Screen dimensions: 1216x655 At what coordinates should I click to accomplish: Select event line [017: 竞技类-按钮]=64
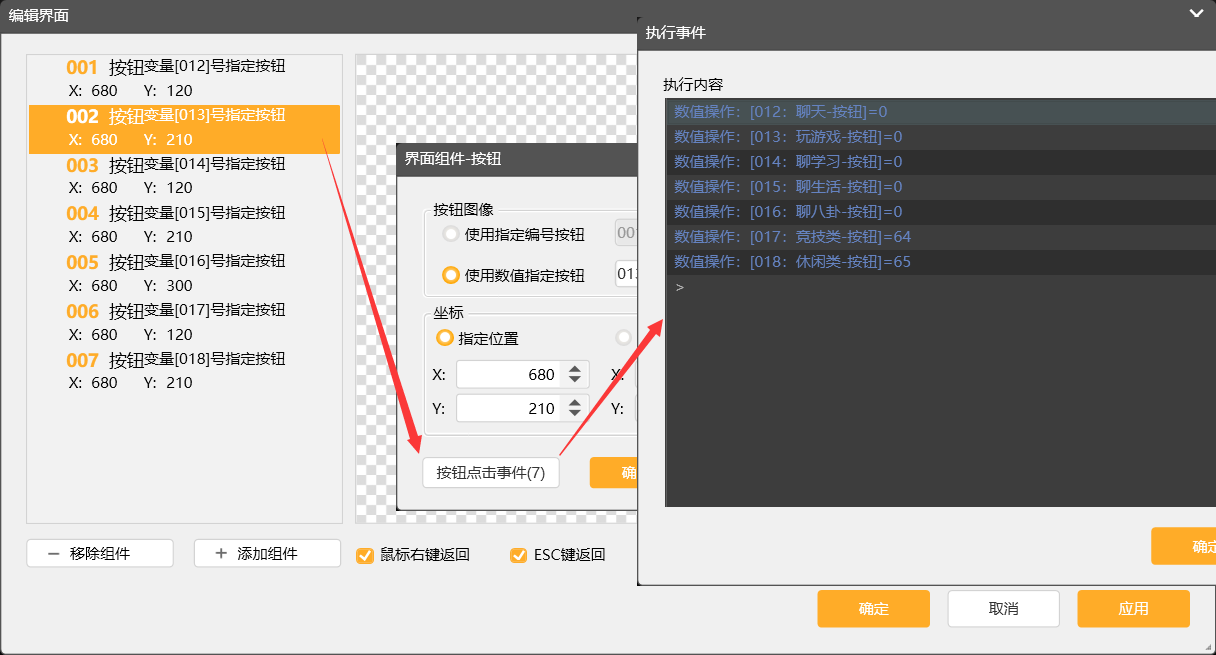[793, 237]
